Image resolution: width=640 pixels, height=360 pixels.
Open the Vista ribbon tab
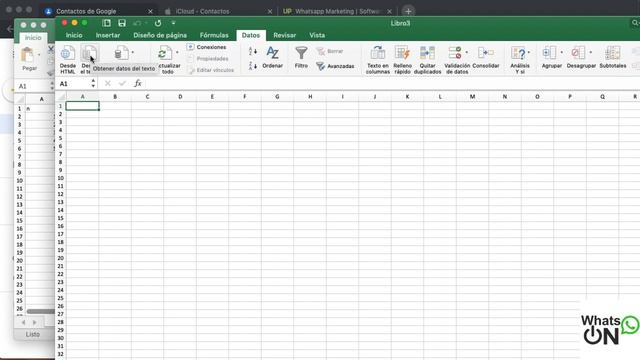(317, 36)
